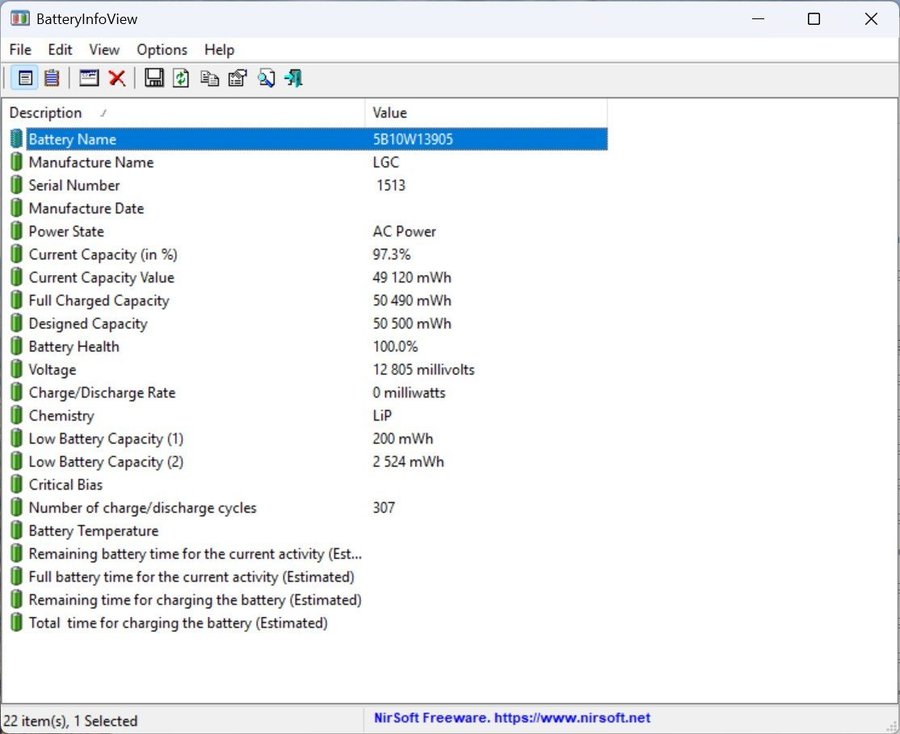Click battery icon beside Chemistry row
The width and height of the screenshot is (900, 734).
[x=17, y=415]
